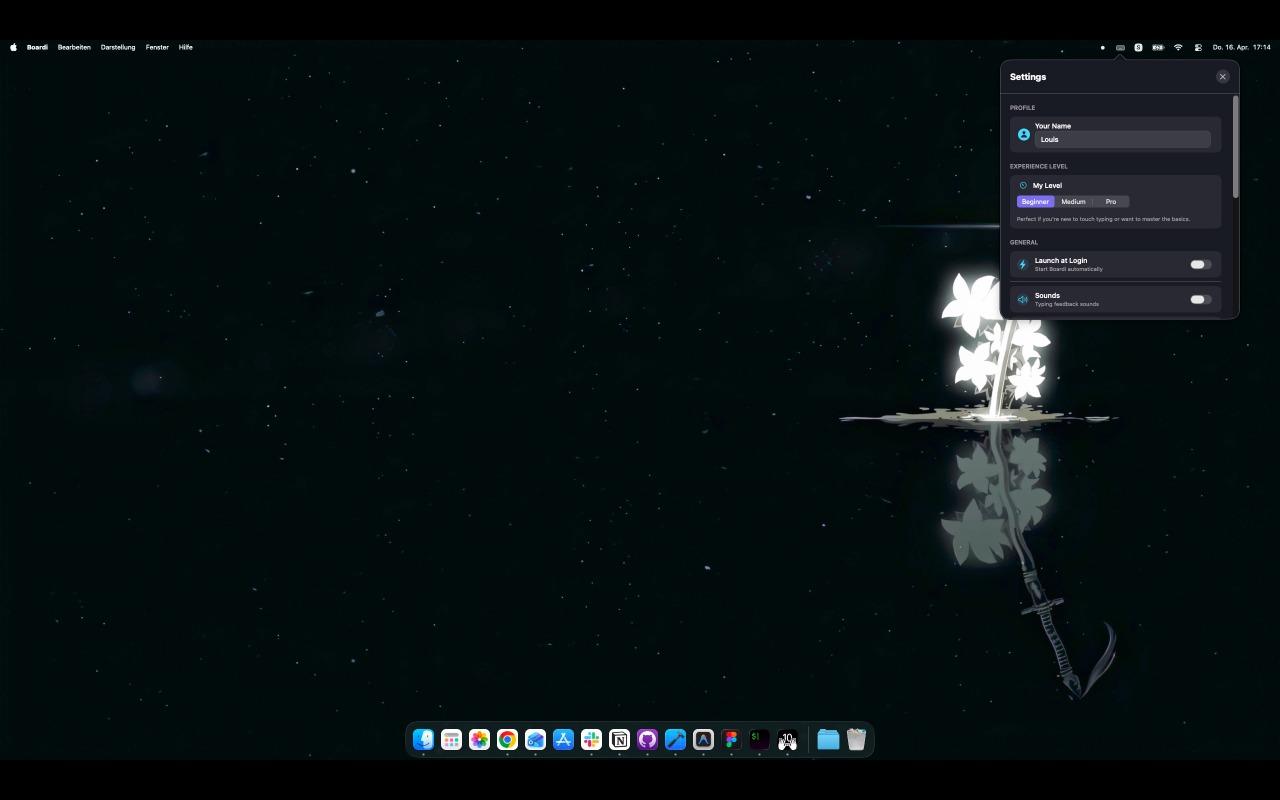
Task: Launch Google Chrome from the dock
Action: pyautogui.click(x=508, y=739)
